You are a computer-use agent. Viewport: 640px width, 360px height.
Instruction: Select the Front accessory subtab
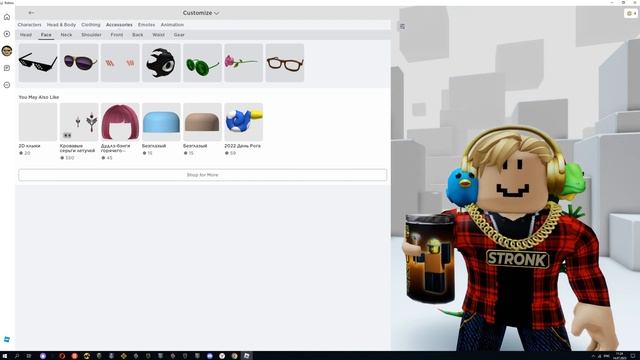point(117,35)
